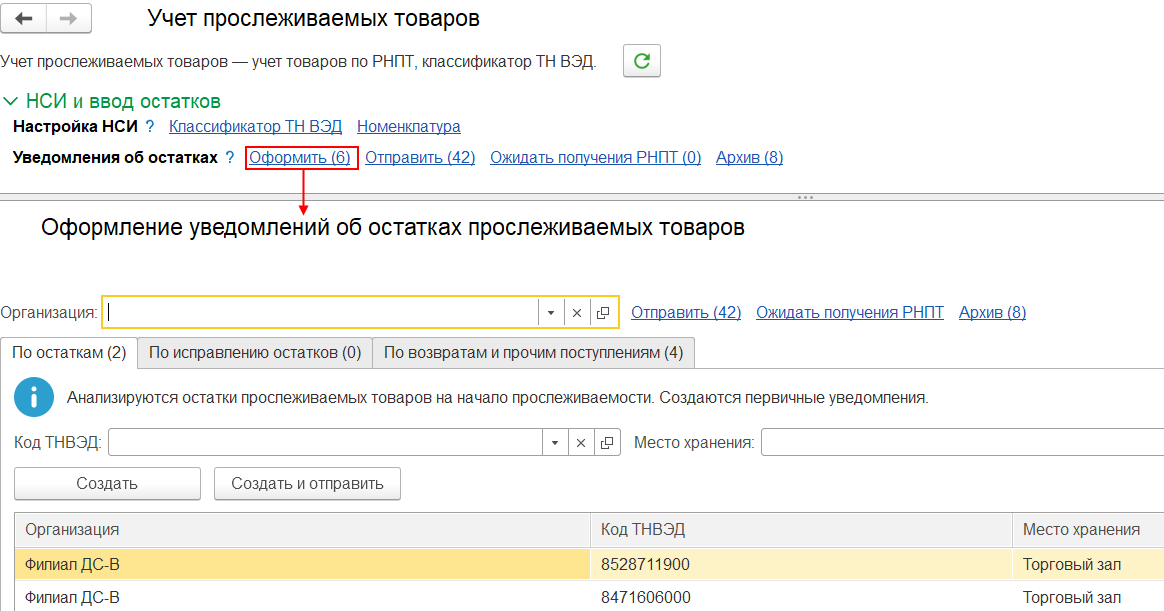Screen dimensions: 1164x611
Task: Expand the Код ТНВЭД dropdown list
Action: pos(555,443)
